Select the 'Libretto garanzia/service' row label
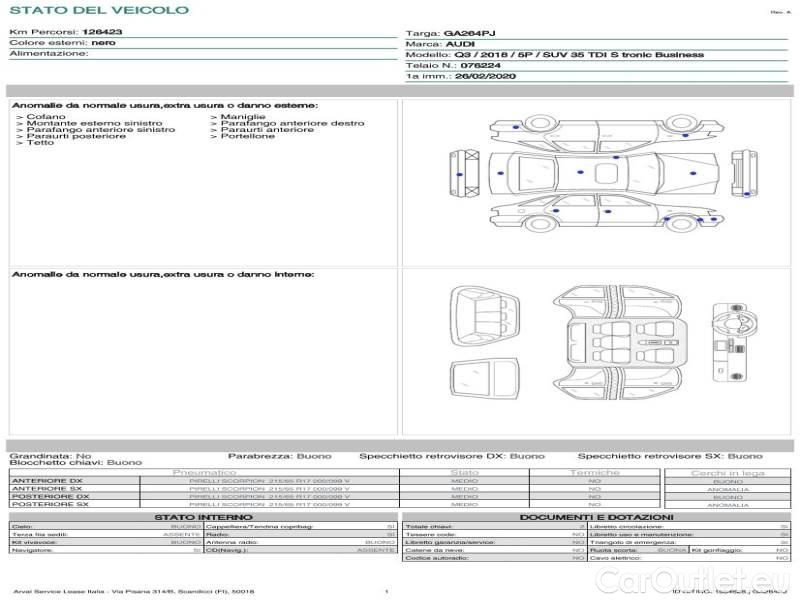The image size is (800, 600). pyautogui.click(x=449, y=542)
